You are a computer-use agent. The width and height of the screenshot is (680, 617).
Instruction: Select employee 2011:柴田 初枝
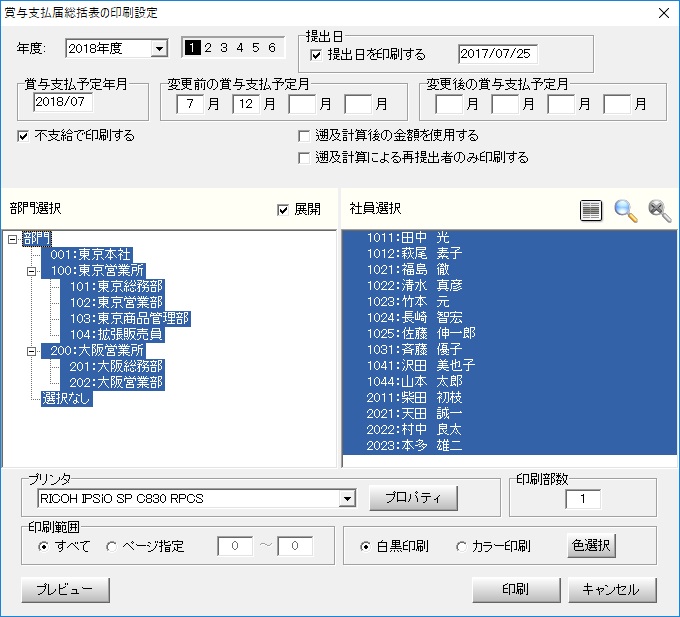coord(509,398)
